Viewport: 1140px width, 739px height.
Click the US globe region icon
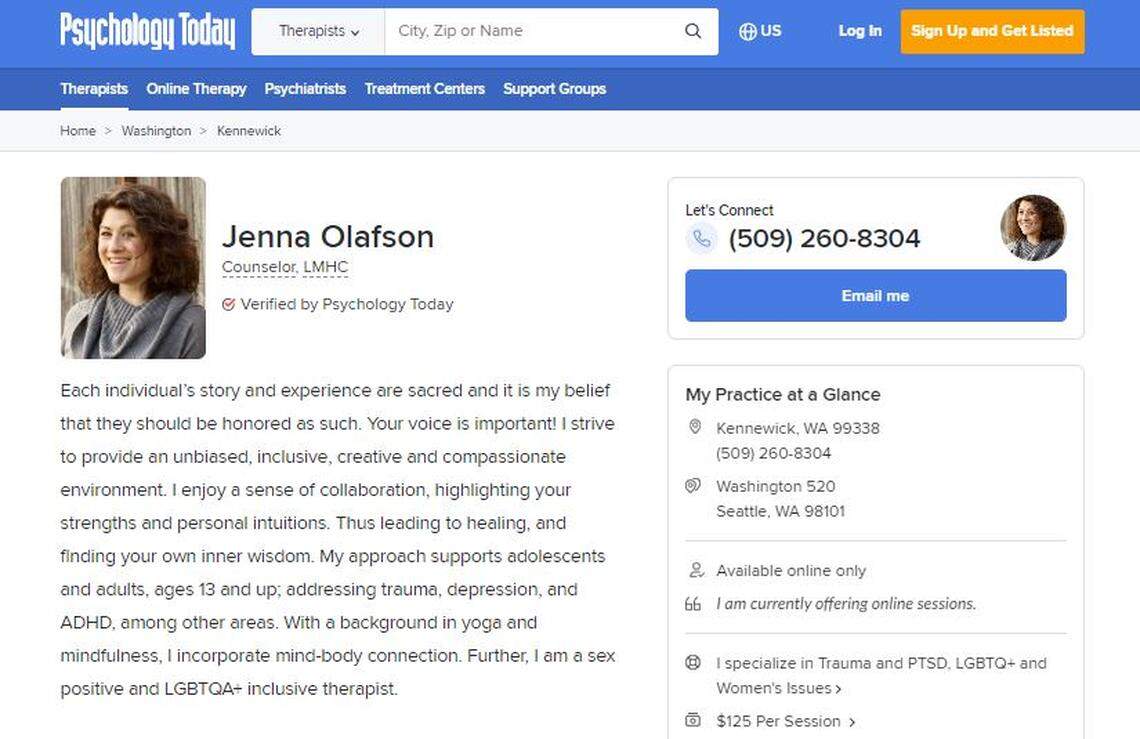pyautogui.click(x=747, y=31)
